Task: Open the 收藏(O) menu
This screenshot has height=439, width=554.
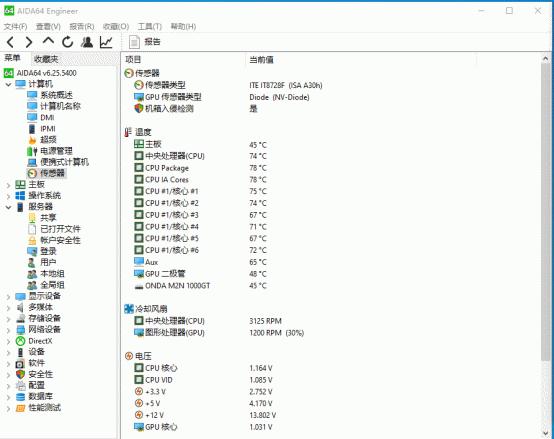Action: click(x=116, y=26)
